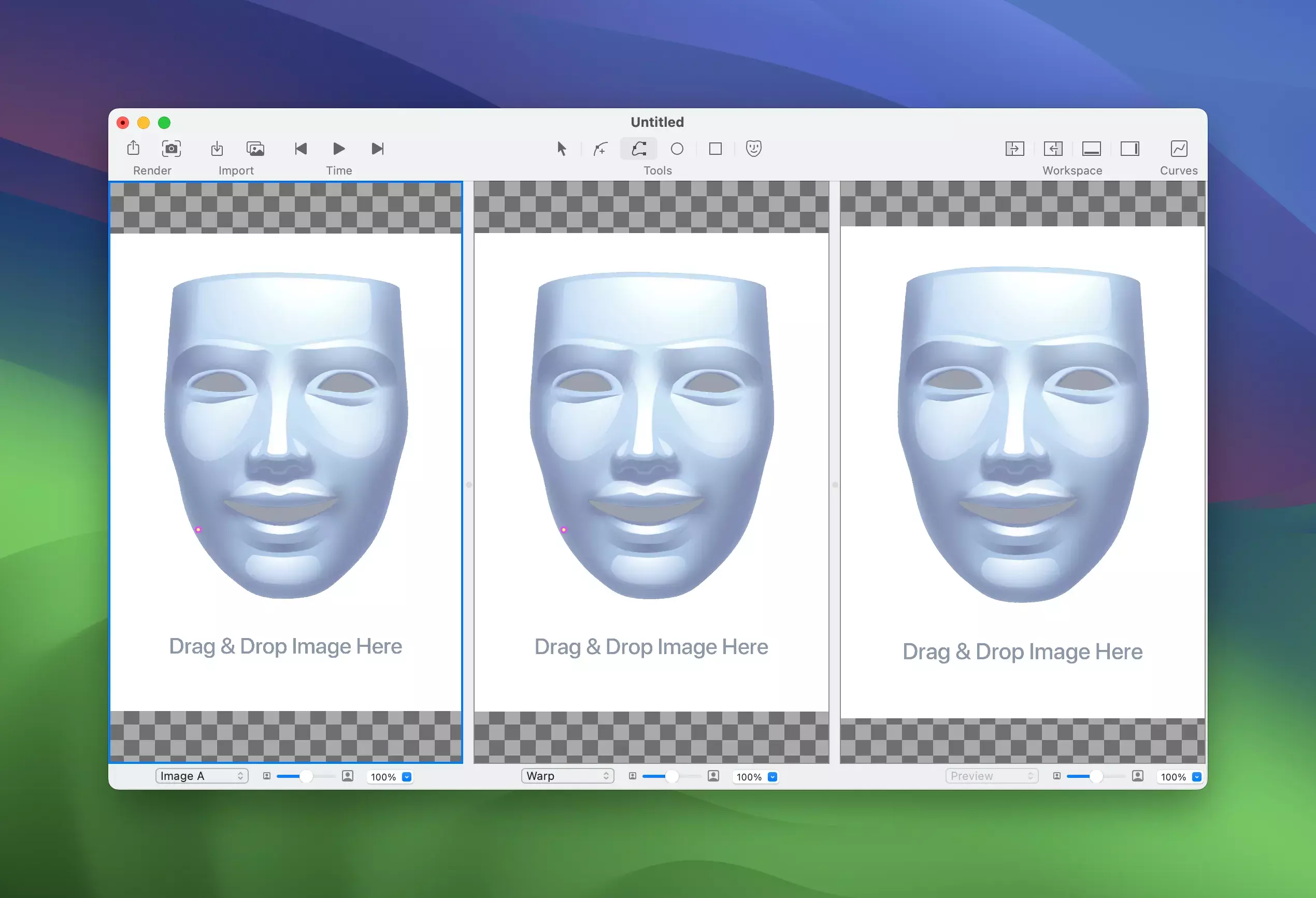The image size is (1316, 898).
Task: Adjust the Image A zoom slider
Action: (x=306, y=776)
